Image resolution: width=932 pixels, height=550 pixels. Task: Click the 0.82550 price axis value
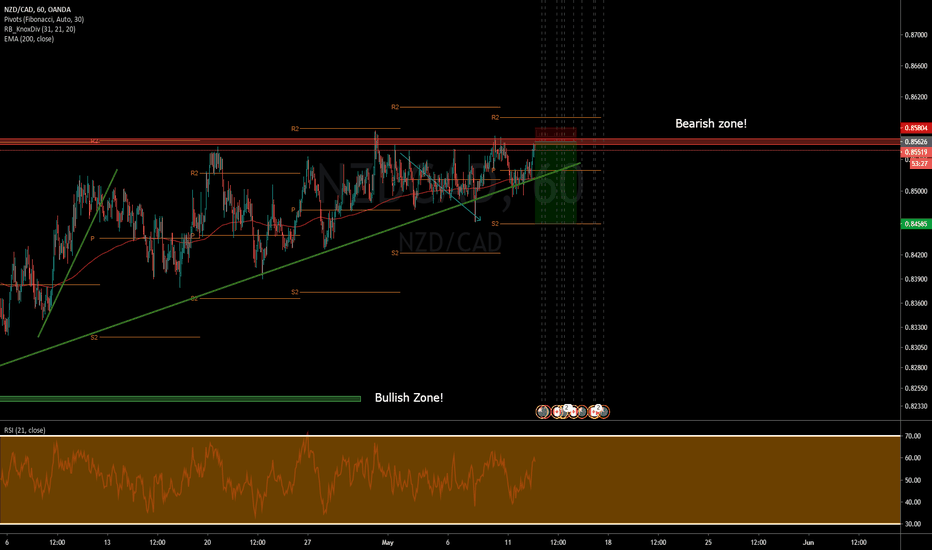(x=916, y=388)
